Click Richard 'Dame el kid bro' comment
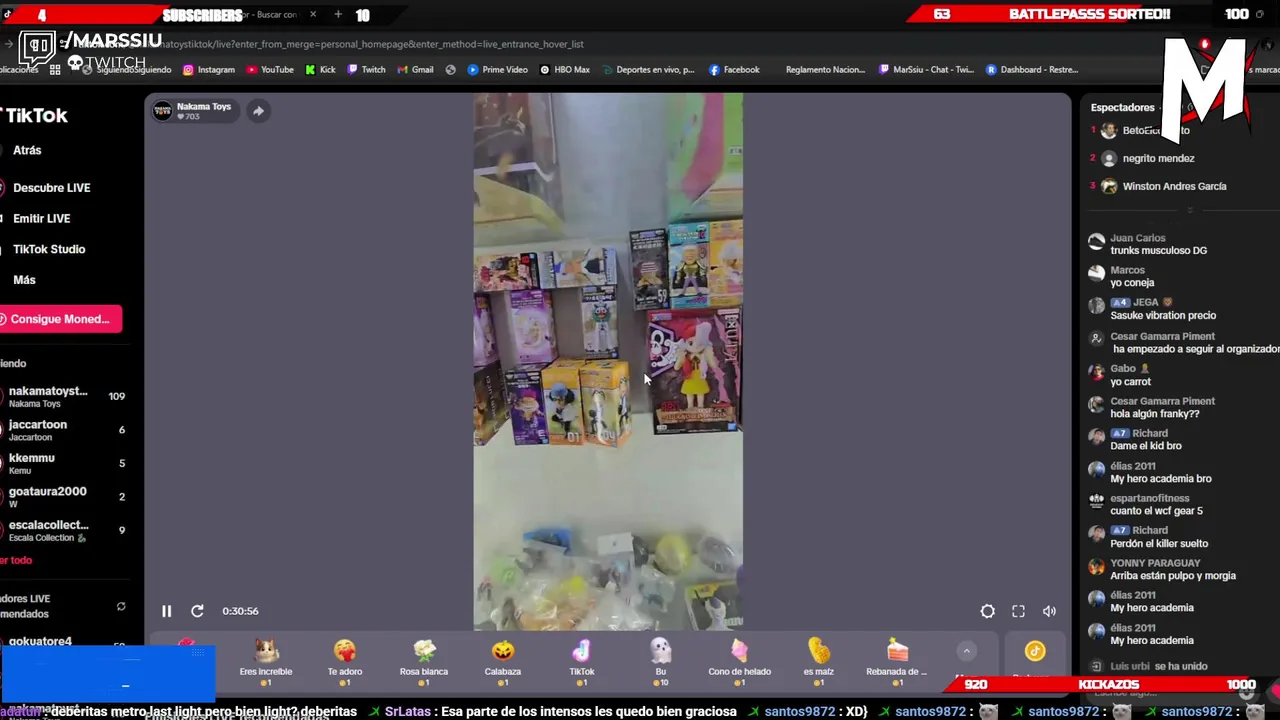 click(1145, 440)
